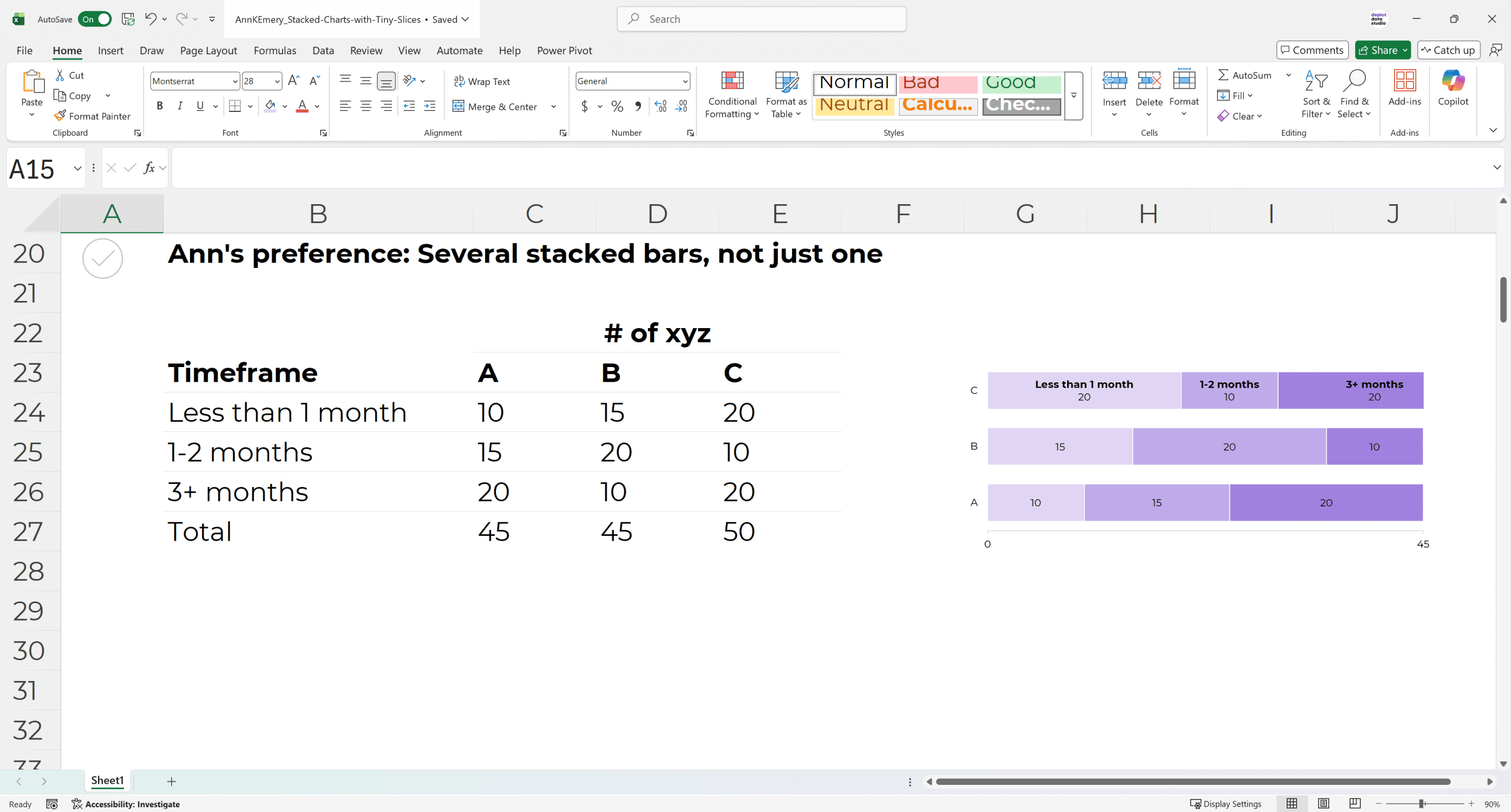Image resolution: width=1511 pixels, height=812 pixels.
Task: Click the zoom slider handle
Action: click(1422, 804)
